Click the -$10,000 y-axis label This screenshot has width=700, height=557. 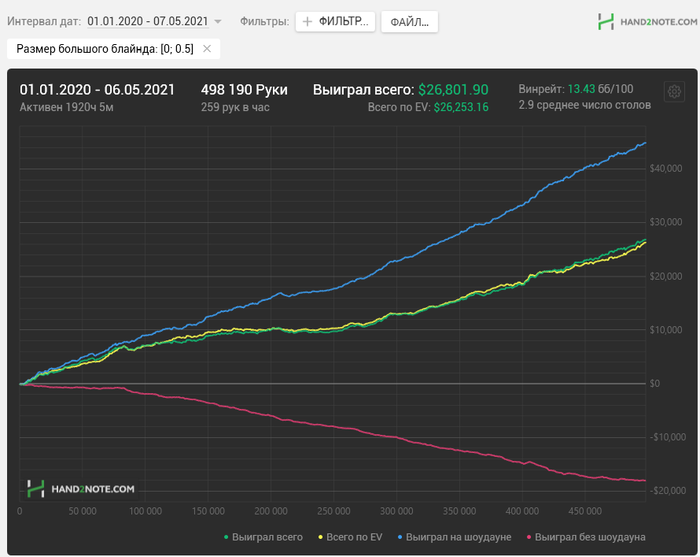(667, 437)
